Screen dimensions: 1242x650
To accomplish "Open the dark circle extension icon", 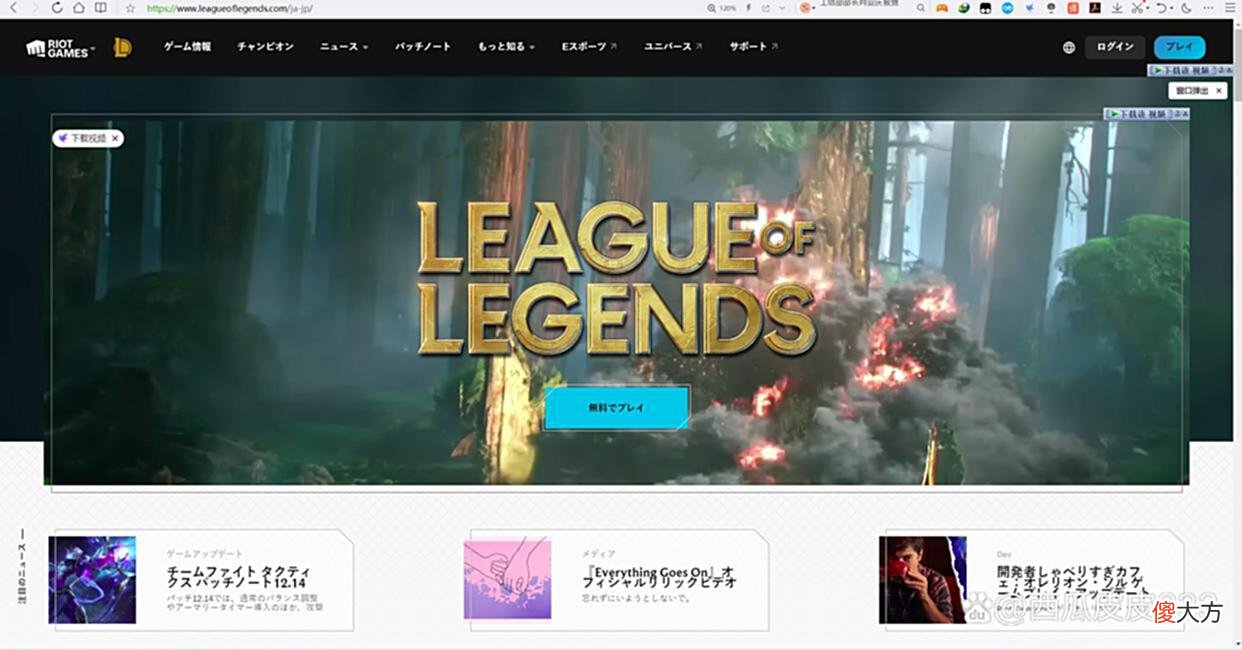I will [1051, 8].
